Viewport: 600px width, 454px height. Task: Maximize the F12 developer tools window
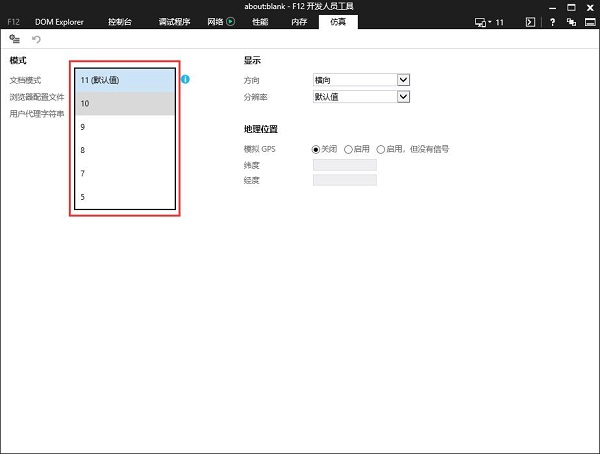pos(571,7)
